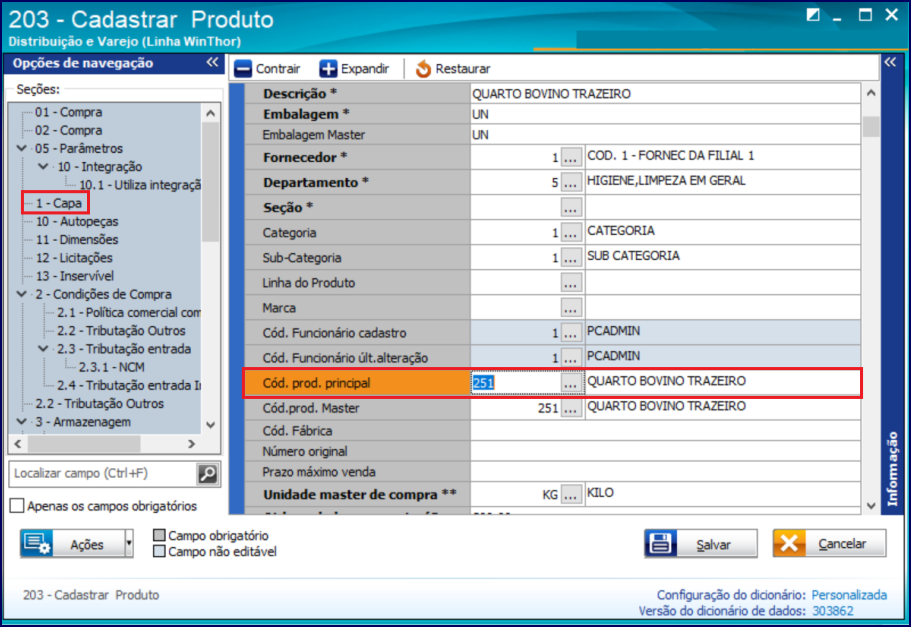Select 10 - Autopeças section
This screenshot has width=911, height=627.
[77, 221]
